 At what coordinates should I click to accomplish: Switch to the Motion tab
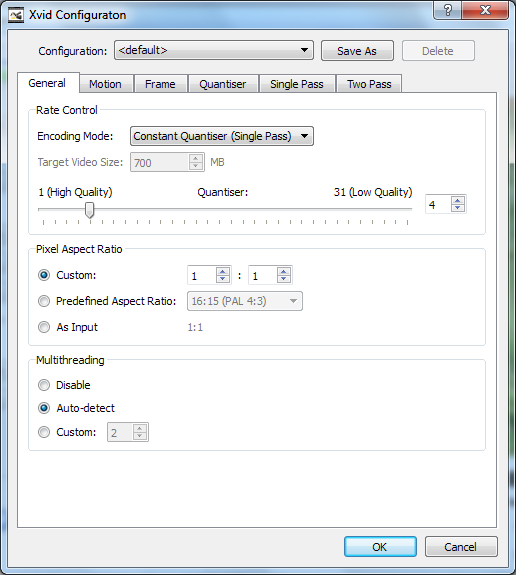105,84
